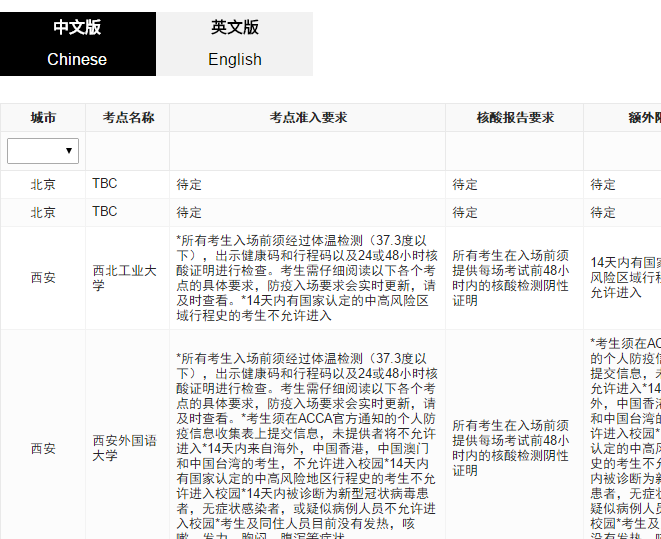
Task: Click nucleic acid requirement for 西北工业大学
Action: tap(511, 278)
